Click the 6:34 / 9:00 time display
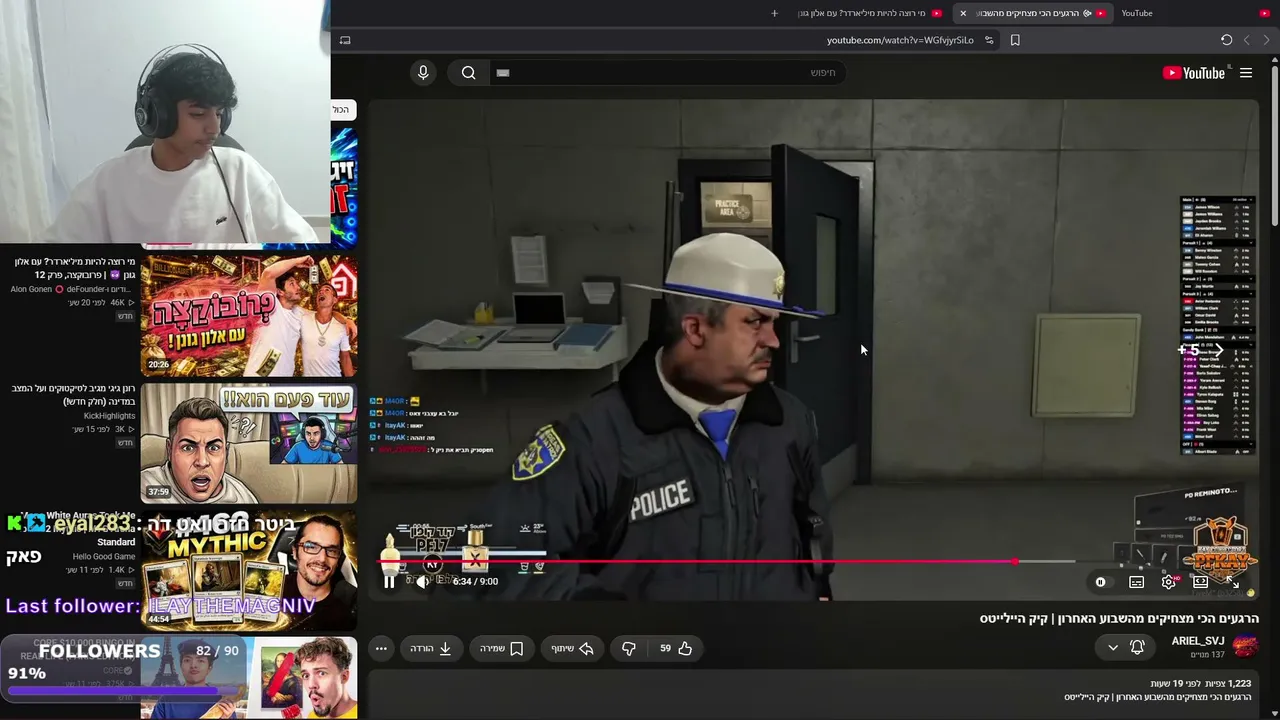The height and width of the screenshot is (720, 1280). coord(475,581)
